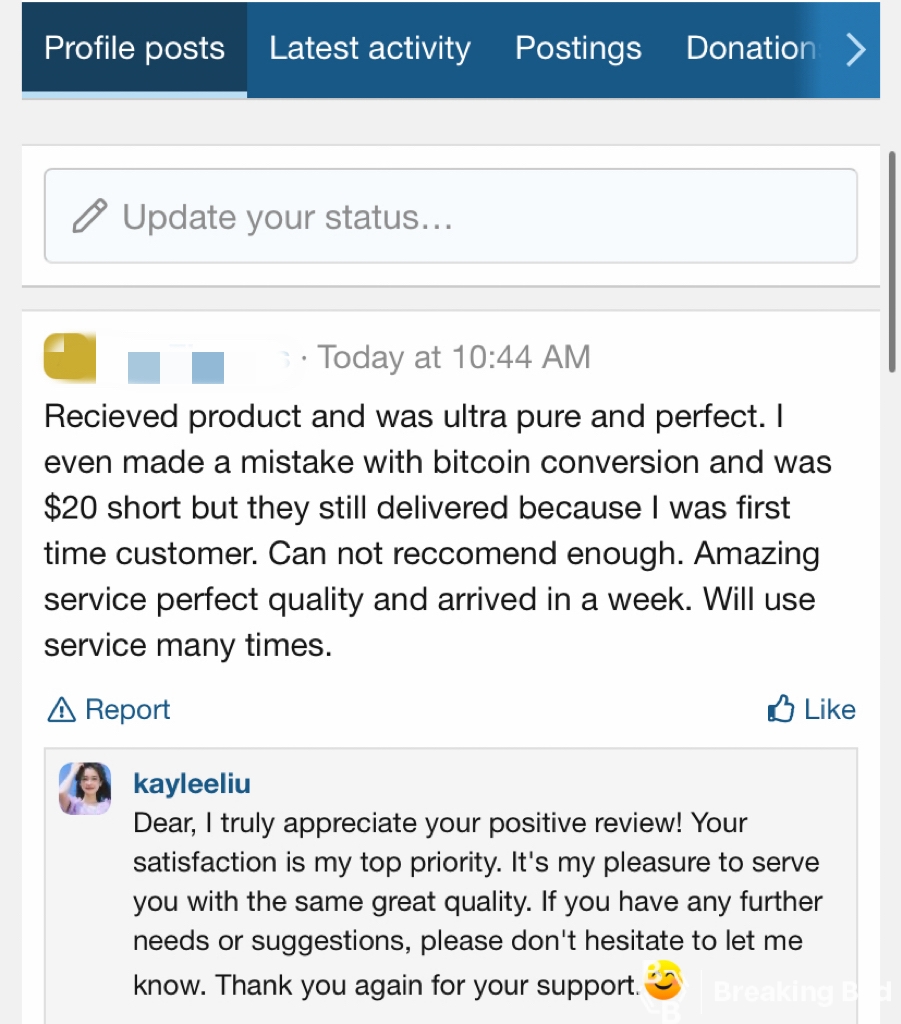Click the Report text link
Viewport: 901px width, 1024px height.
tap(127, 710)
